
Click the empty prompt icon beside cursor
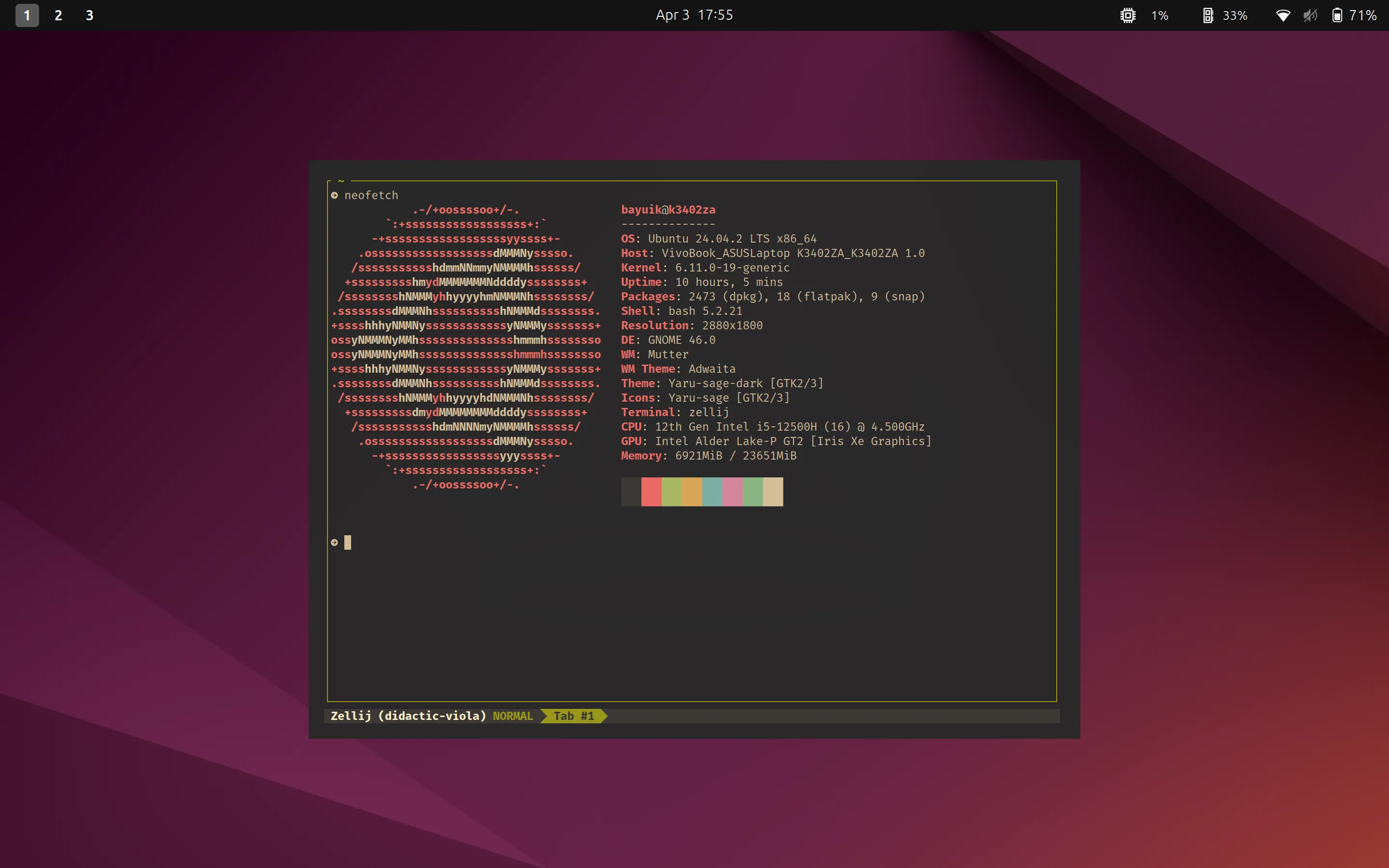point(334,542)
